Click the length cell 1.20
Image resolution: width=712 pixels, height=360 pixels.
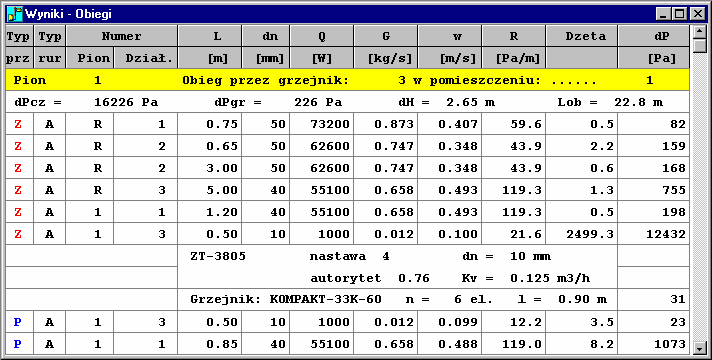209,212
